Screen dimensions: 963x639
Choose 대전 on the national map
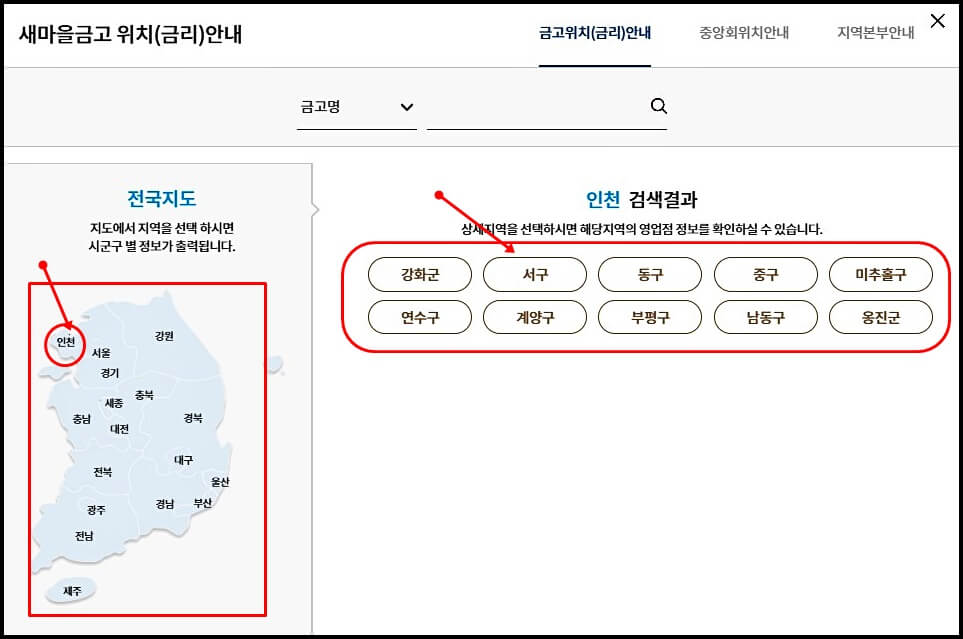(119, 429)
